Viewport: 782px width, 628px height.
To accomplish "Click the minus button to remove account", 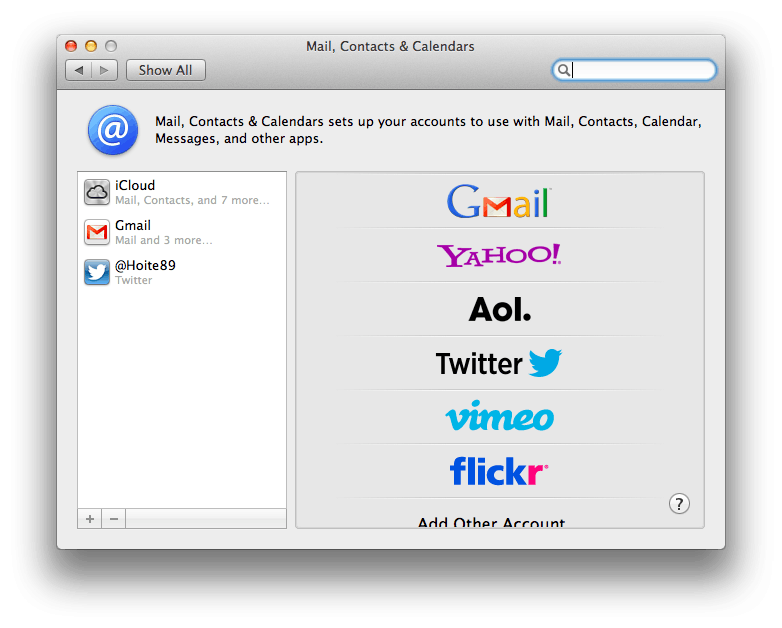I will tap(114, 519).
